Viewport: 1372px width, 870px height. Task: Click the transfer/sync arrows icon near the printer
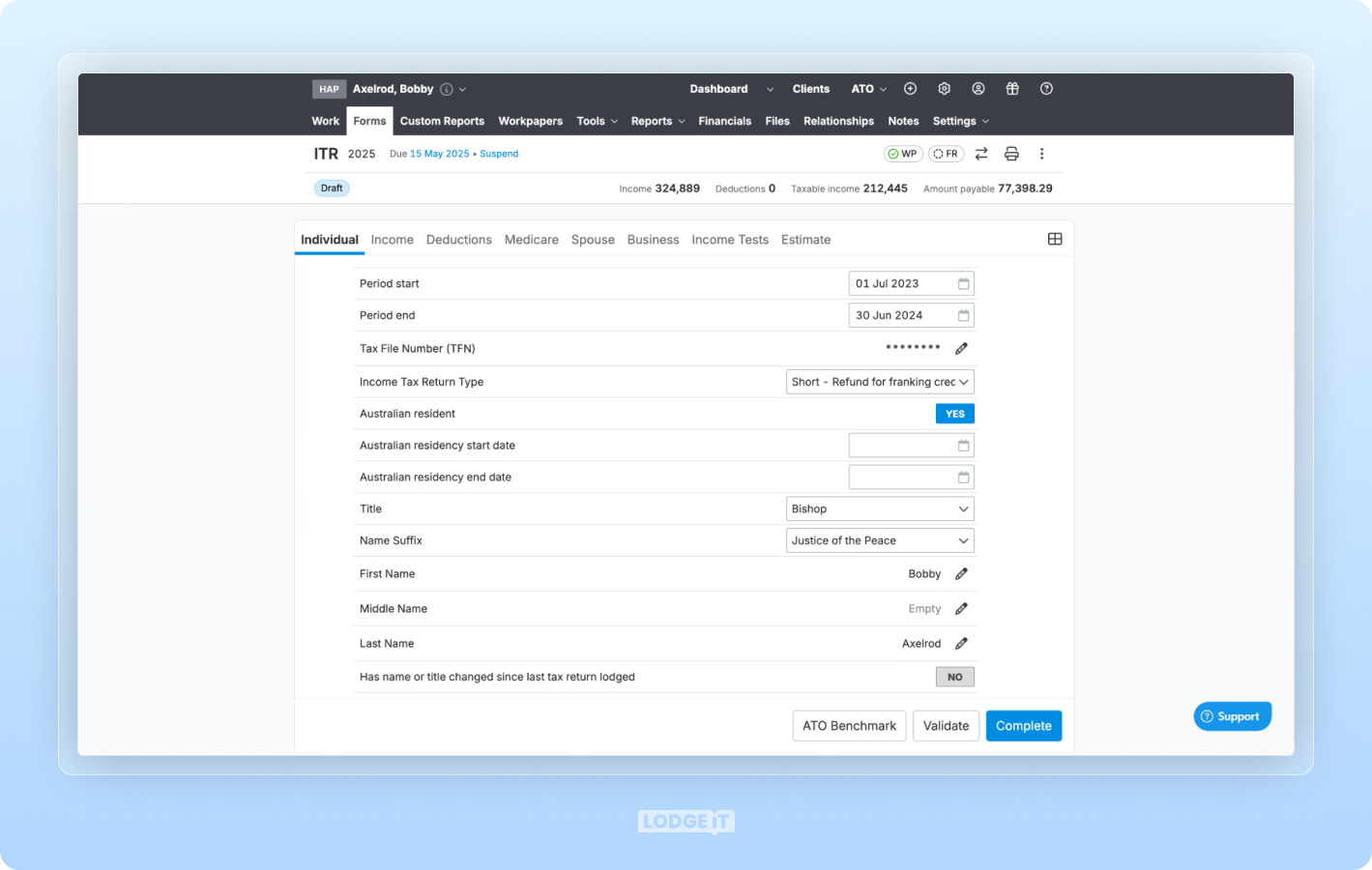click(x=980, y=153)
